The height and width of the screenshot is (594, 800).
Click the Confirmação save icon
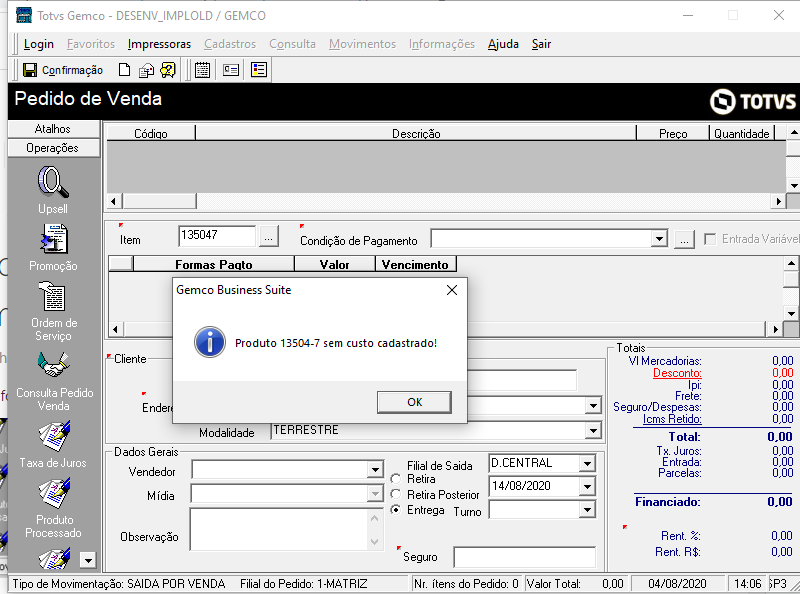30,70
